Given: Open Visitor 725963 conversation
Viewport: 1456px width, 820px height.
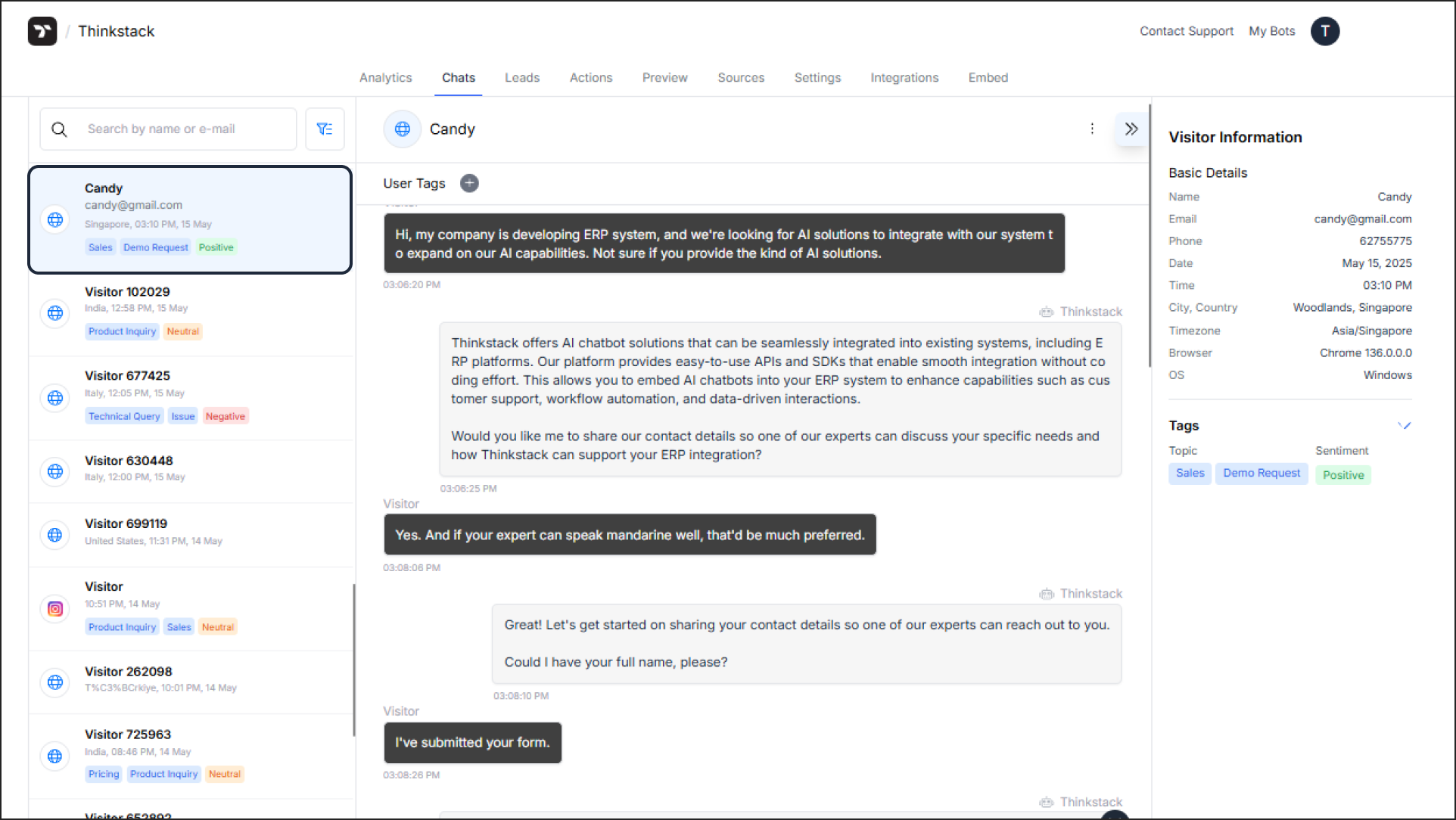Looking at the screenshot, I should click(x=191, y=756).
